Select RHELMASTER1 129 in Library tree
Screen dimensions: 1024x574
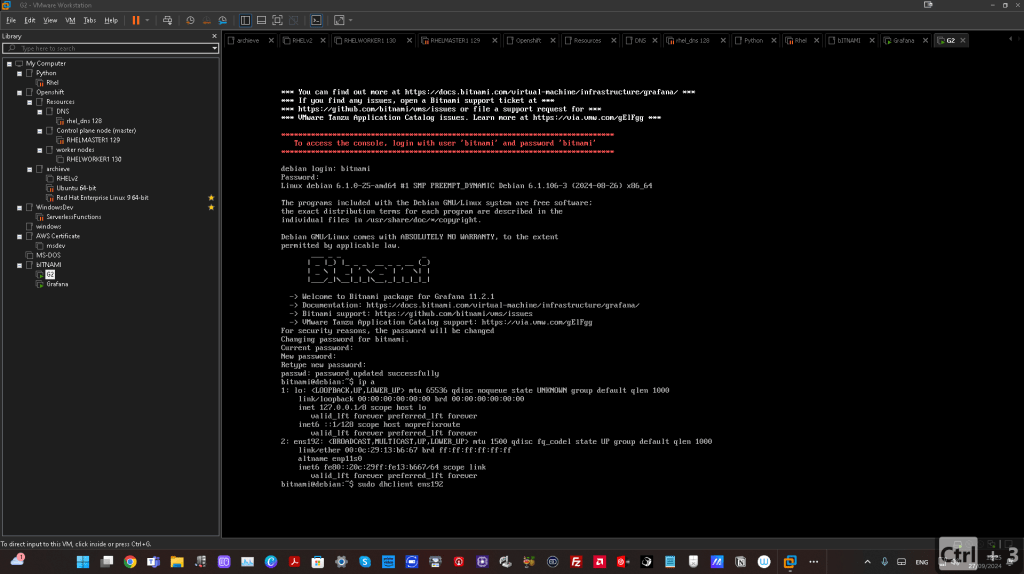(93, 140)
